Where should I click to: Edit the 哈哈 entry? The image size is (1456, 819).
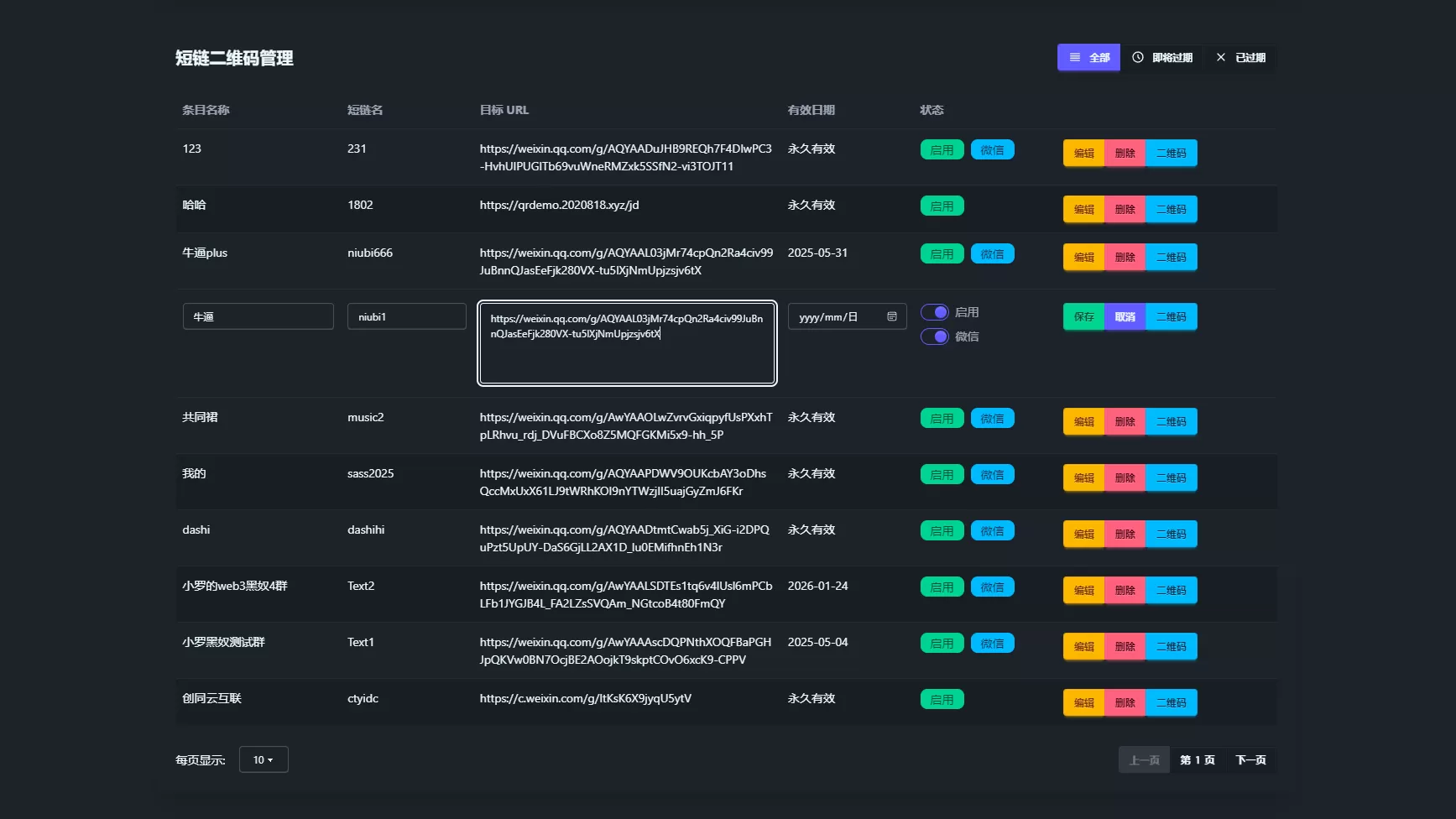click(x=1083, y=210)
